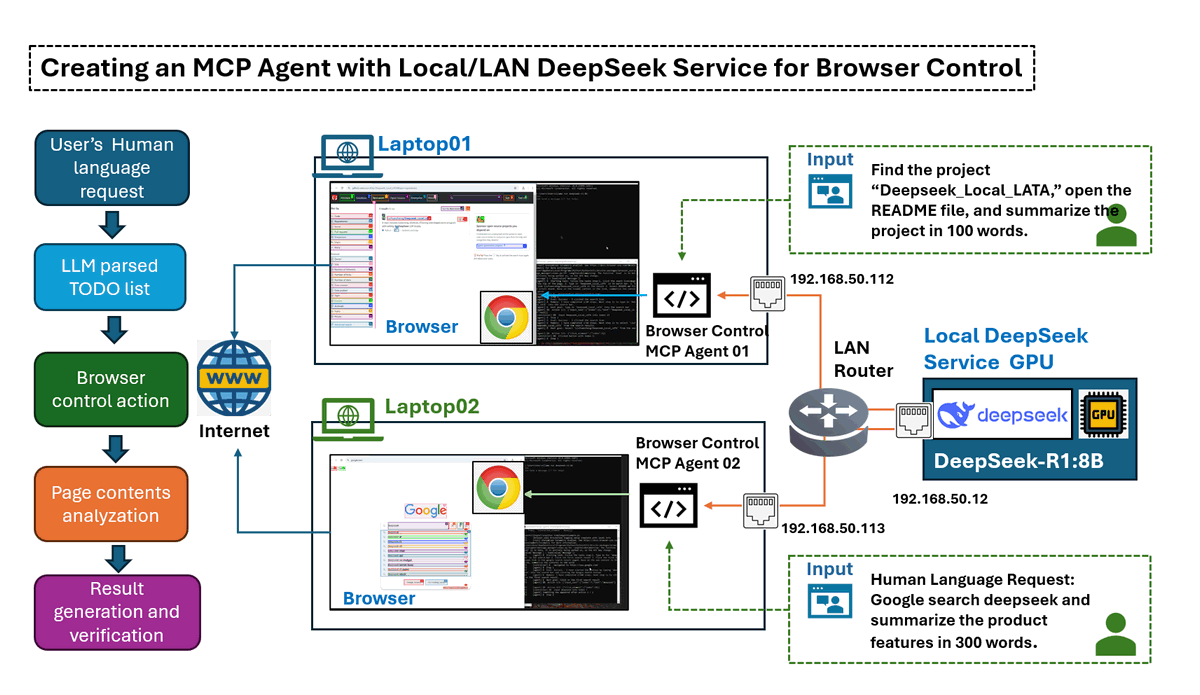
Task: Open the Laptop02 browser window screenshot
Action: (427, 534)
